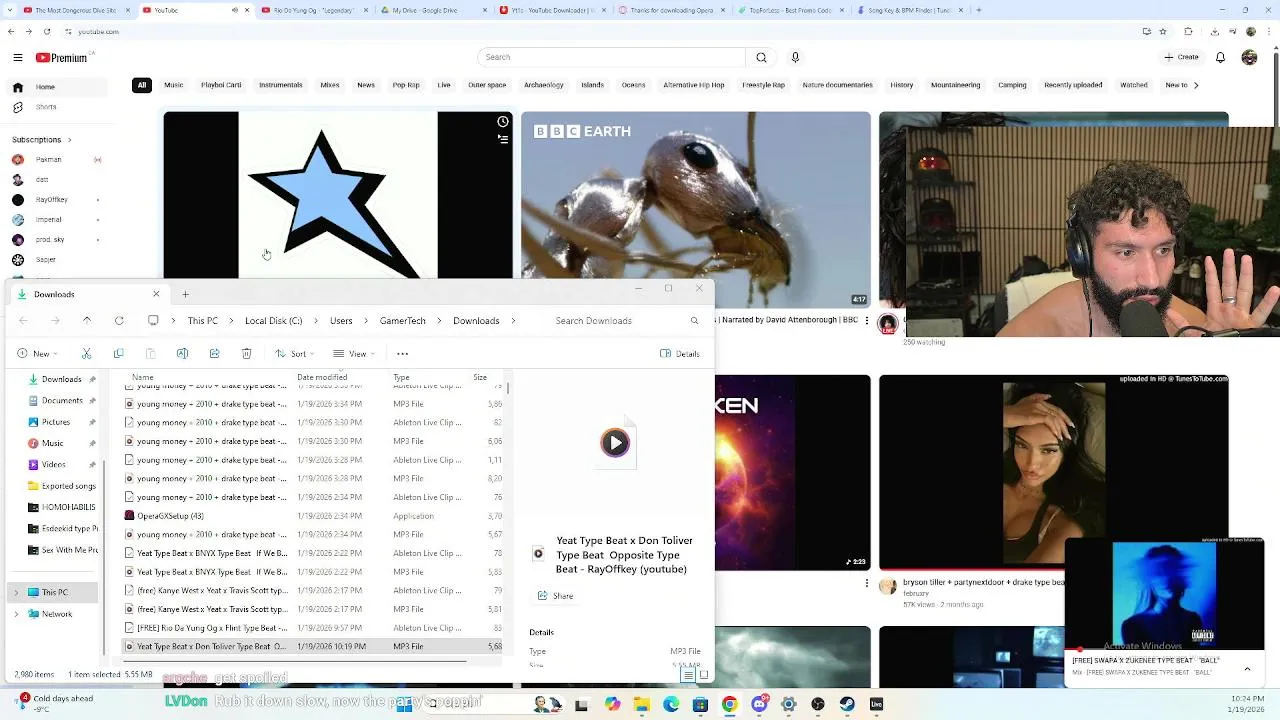Open the BBC Earth ant video thumbnail
1280x720 pixels.
pyautogui.click(x=696, y=209)
